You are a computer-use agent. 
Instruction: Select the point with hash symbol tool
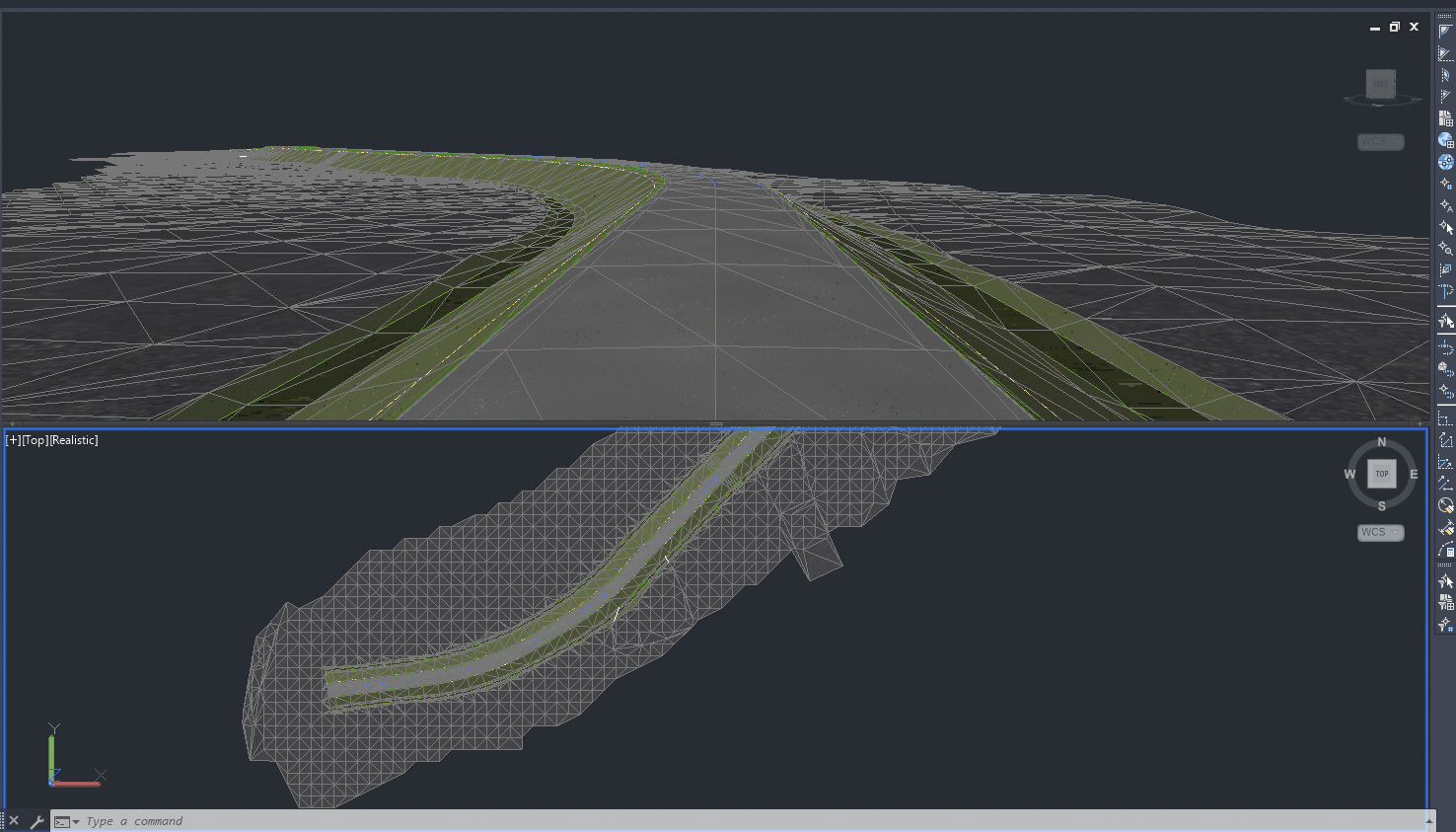click(x=1446, y=184)
